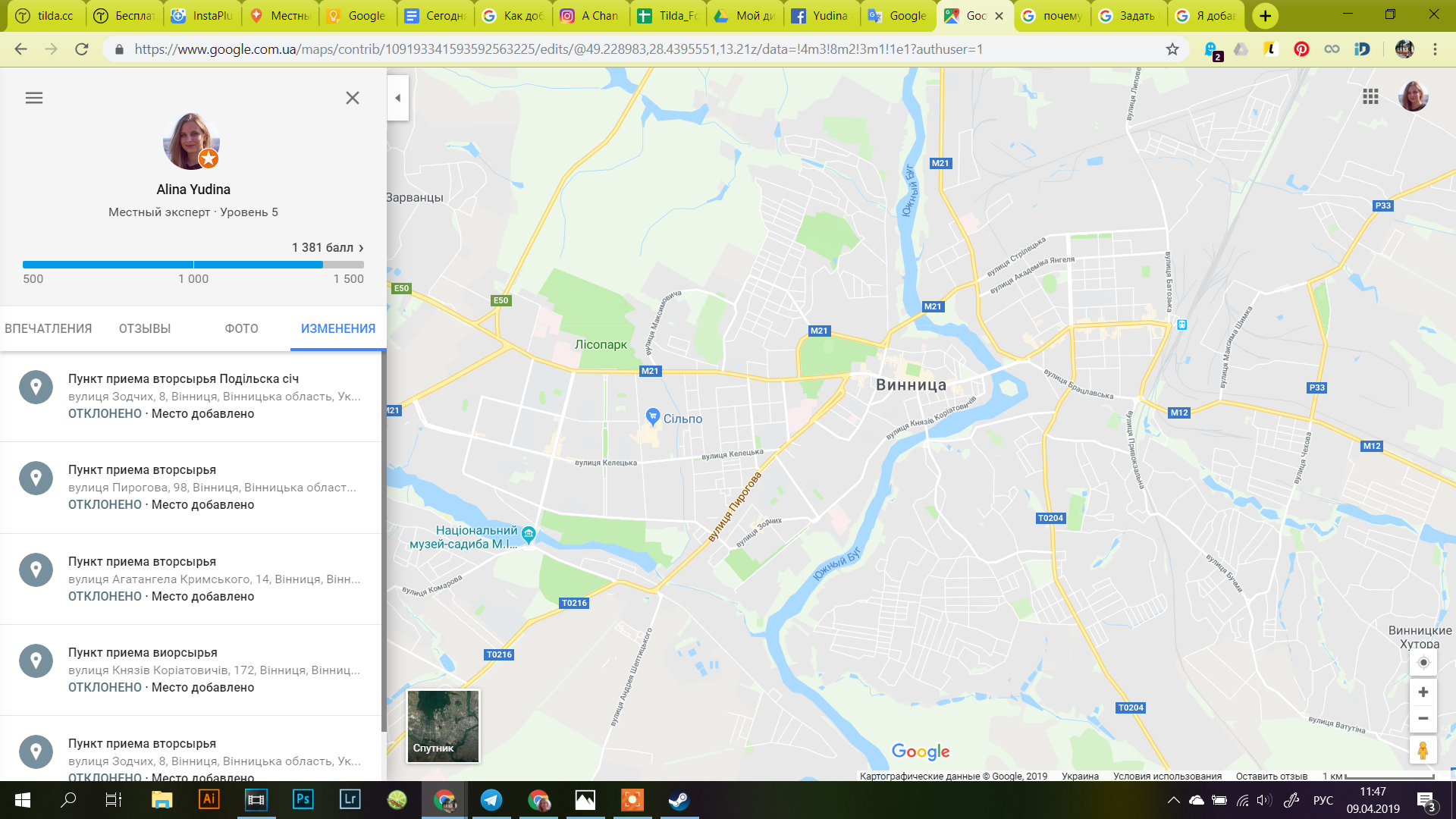This screenshot has width=1456, height=819.
Task: Click the close panel button
Action: [x=352, y=97]
